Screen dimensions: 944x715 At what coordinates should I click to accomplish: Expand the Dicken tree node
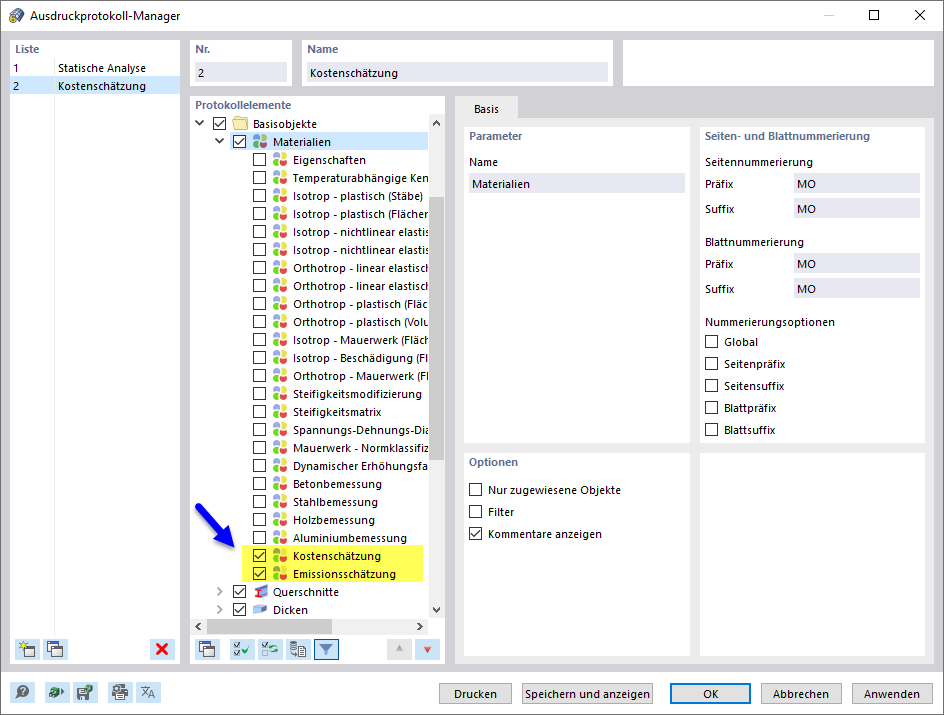[x=220, y=610]
